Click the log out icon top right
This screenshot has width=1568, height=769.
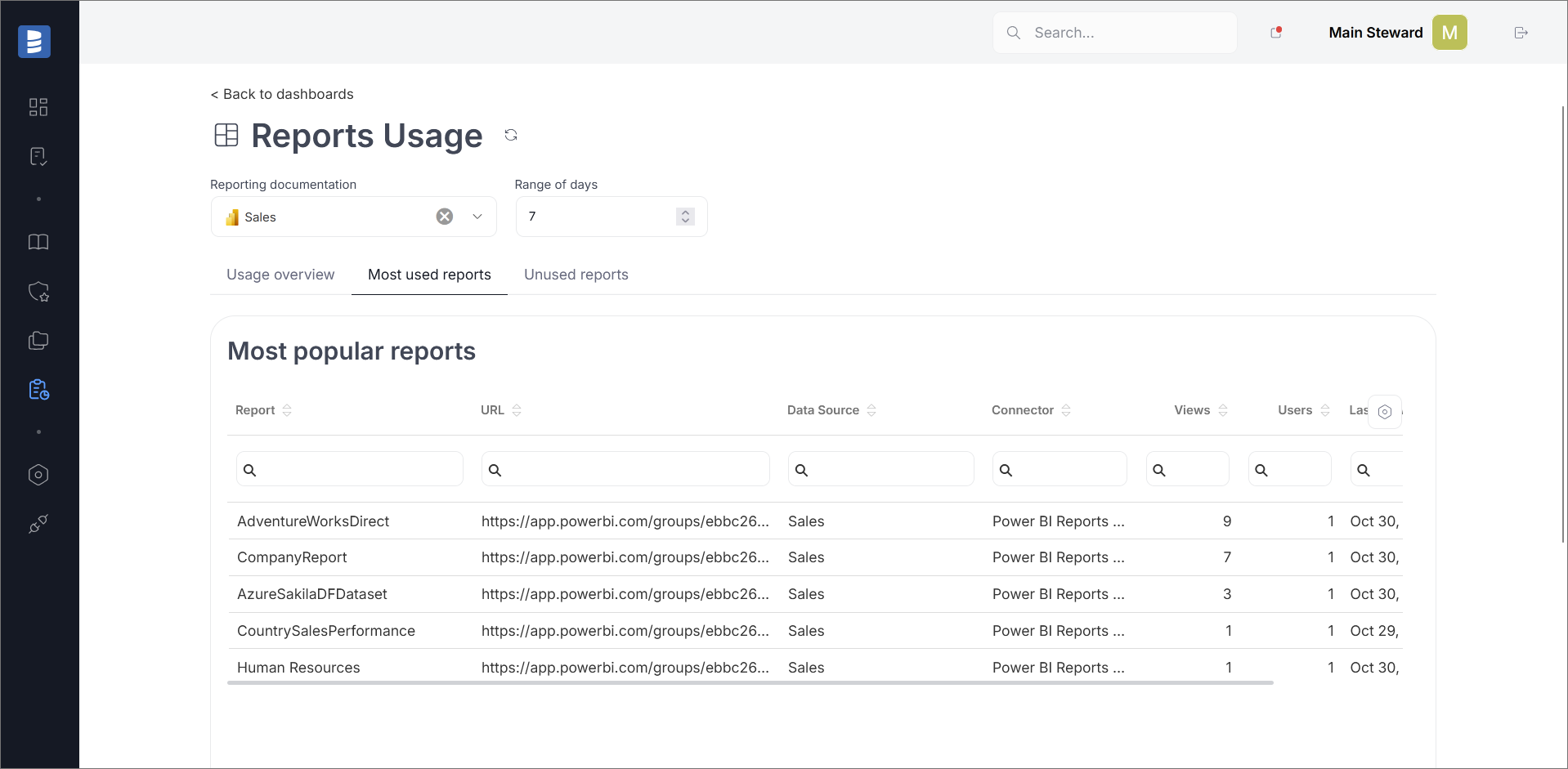pos(1521,33)
